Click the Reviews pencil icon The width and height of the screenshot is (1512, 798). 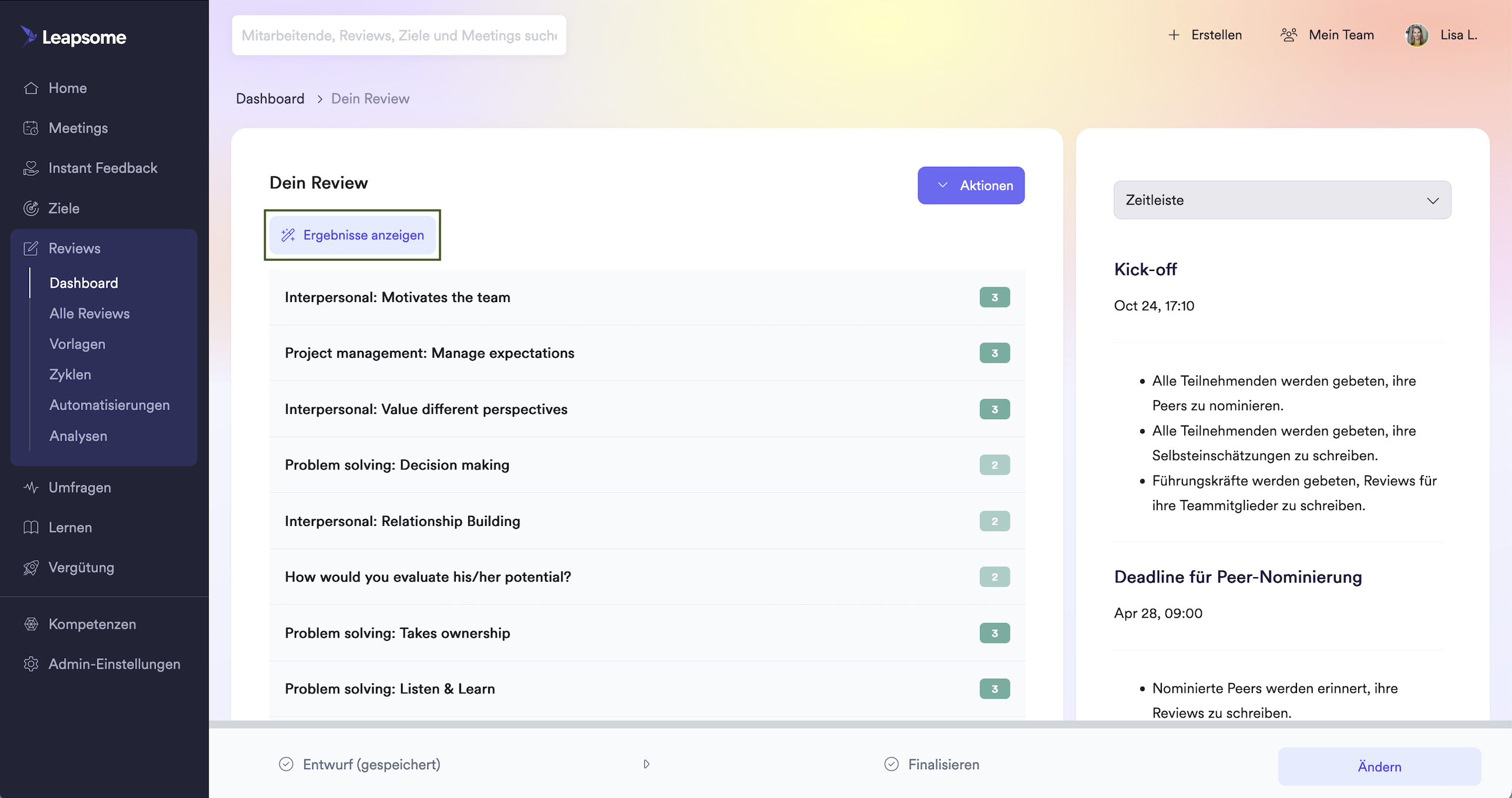point(31,248)
